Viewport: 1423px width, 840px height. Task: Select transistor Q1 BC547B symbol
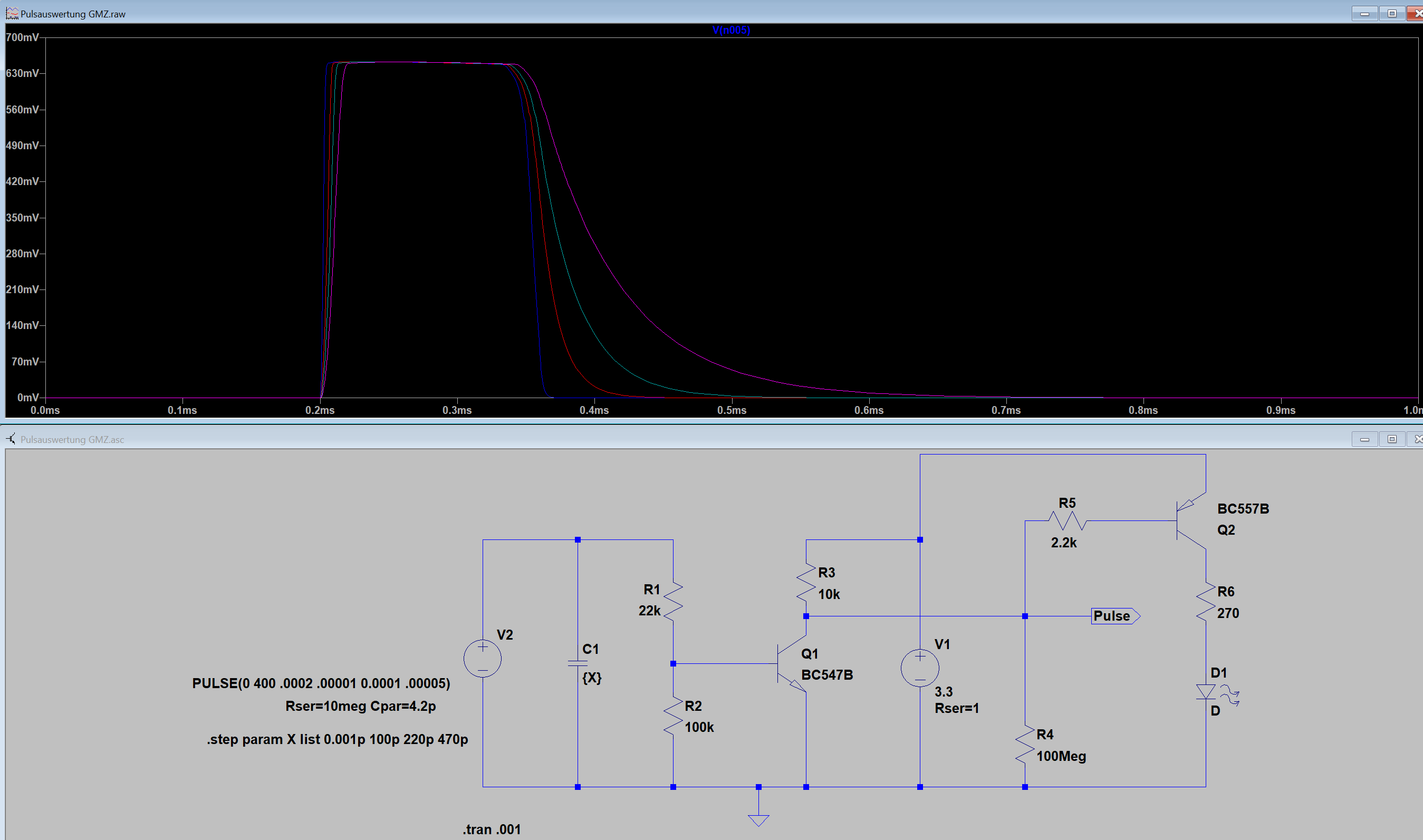pyautogui.click(x=792, y=663)
